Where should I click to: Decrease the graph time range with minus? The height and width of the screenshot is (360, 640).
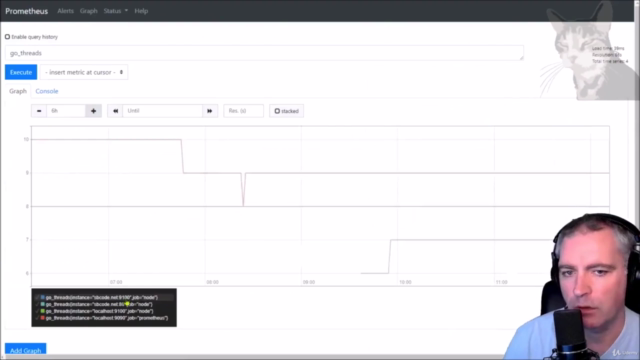point(39,111)
